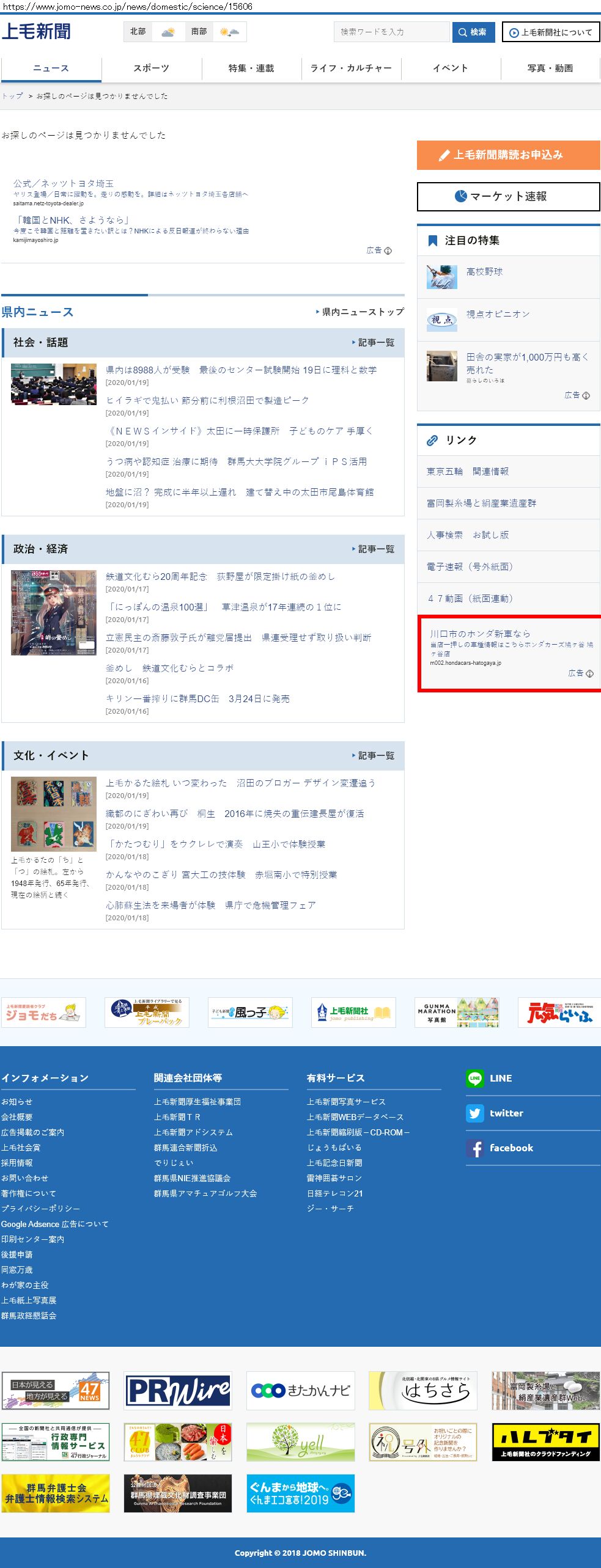
Task: Switch to the スポーツ tab
Action: (151, 68)
